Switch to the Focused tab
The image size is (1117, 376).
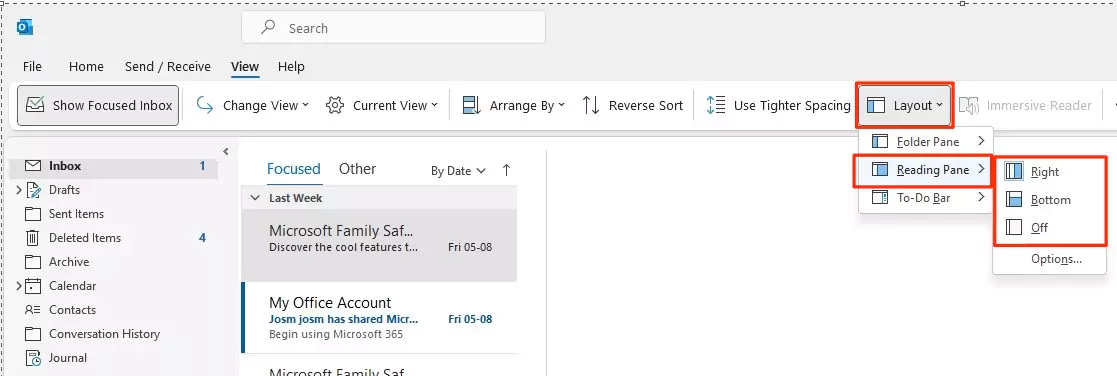(293, 169)
